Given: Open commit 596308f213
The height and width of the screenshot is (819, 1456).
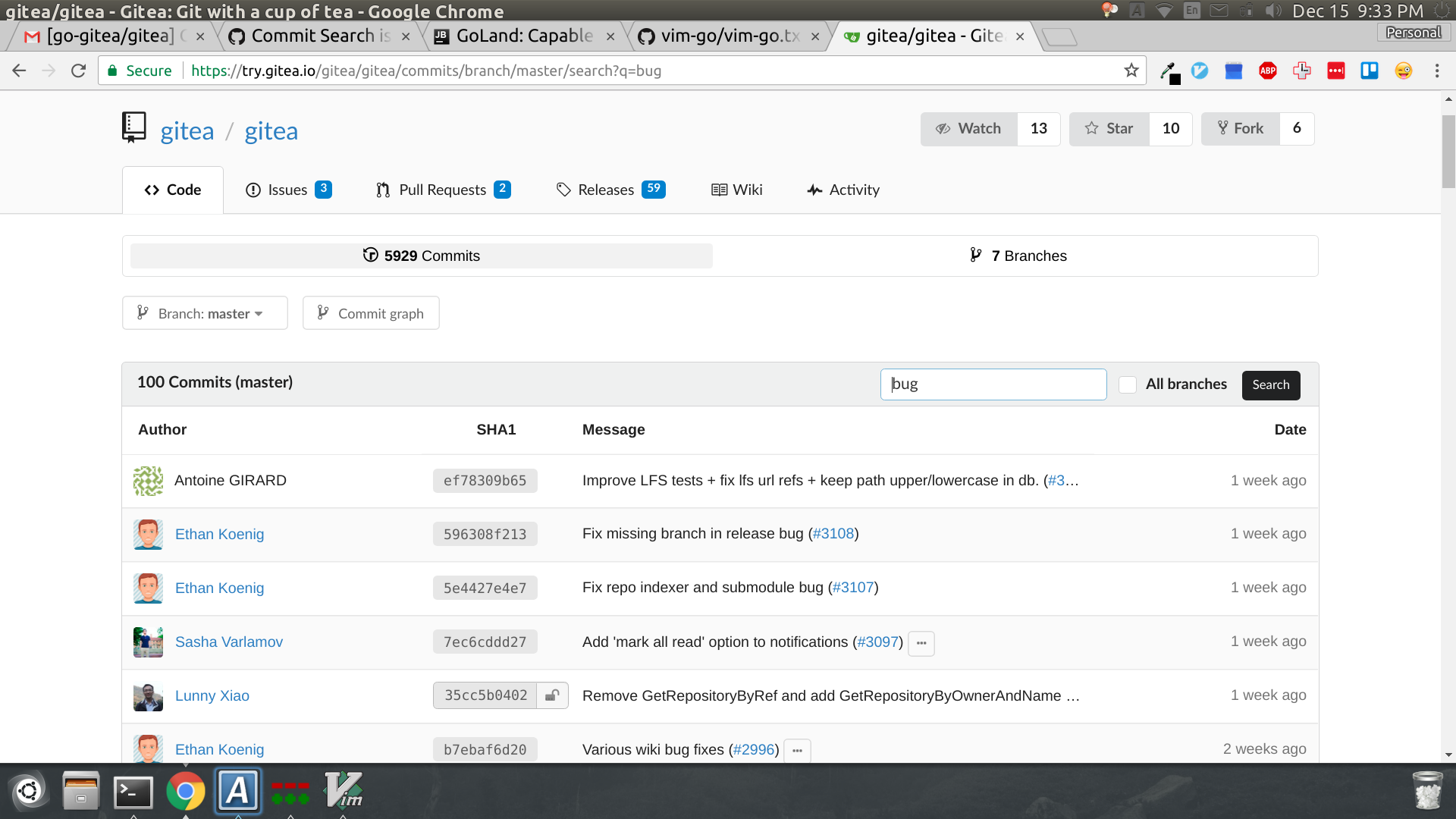Looking at the screenshot, I should coord(485,535).
